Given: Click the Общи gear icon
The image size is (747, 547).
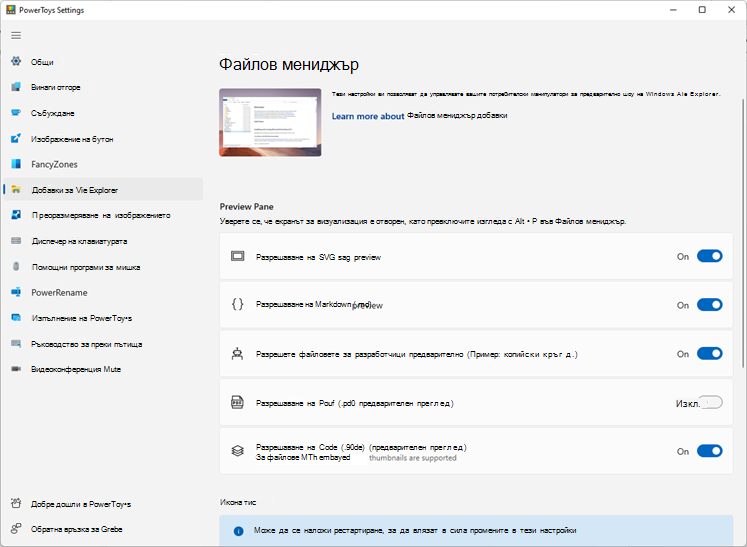Looking at the screenshot, I should coord(16,61).
